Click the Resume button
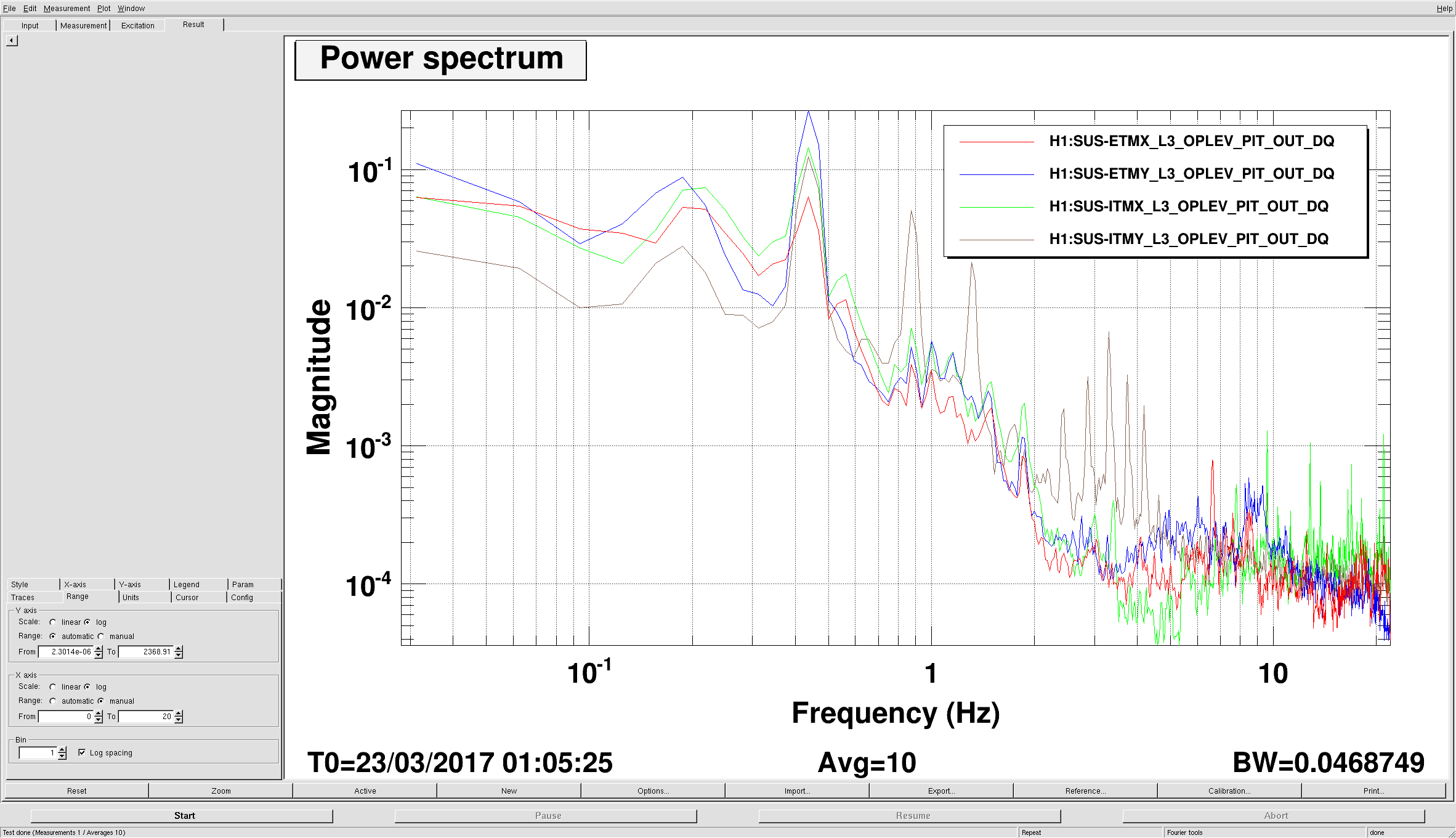The image size is (1456, 838). (x=910, y=816)
